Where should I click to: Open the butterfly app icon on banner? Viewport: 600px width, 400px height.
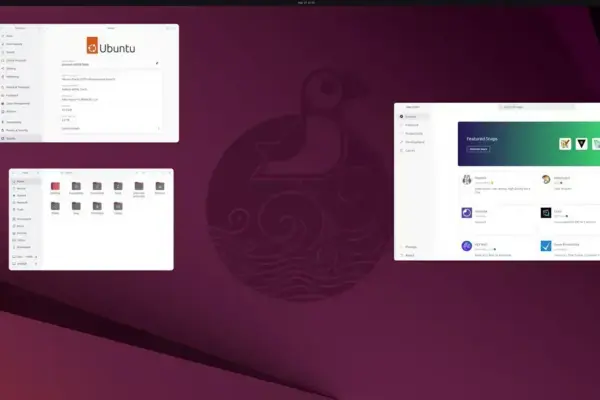coord(565,144)
